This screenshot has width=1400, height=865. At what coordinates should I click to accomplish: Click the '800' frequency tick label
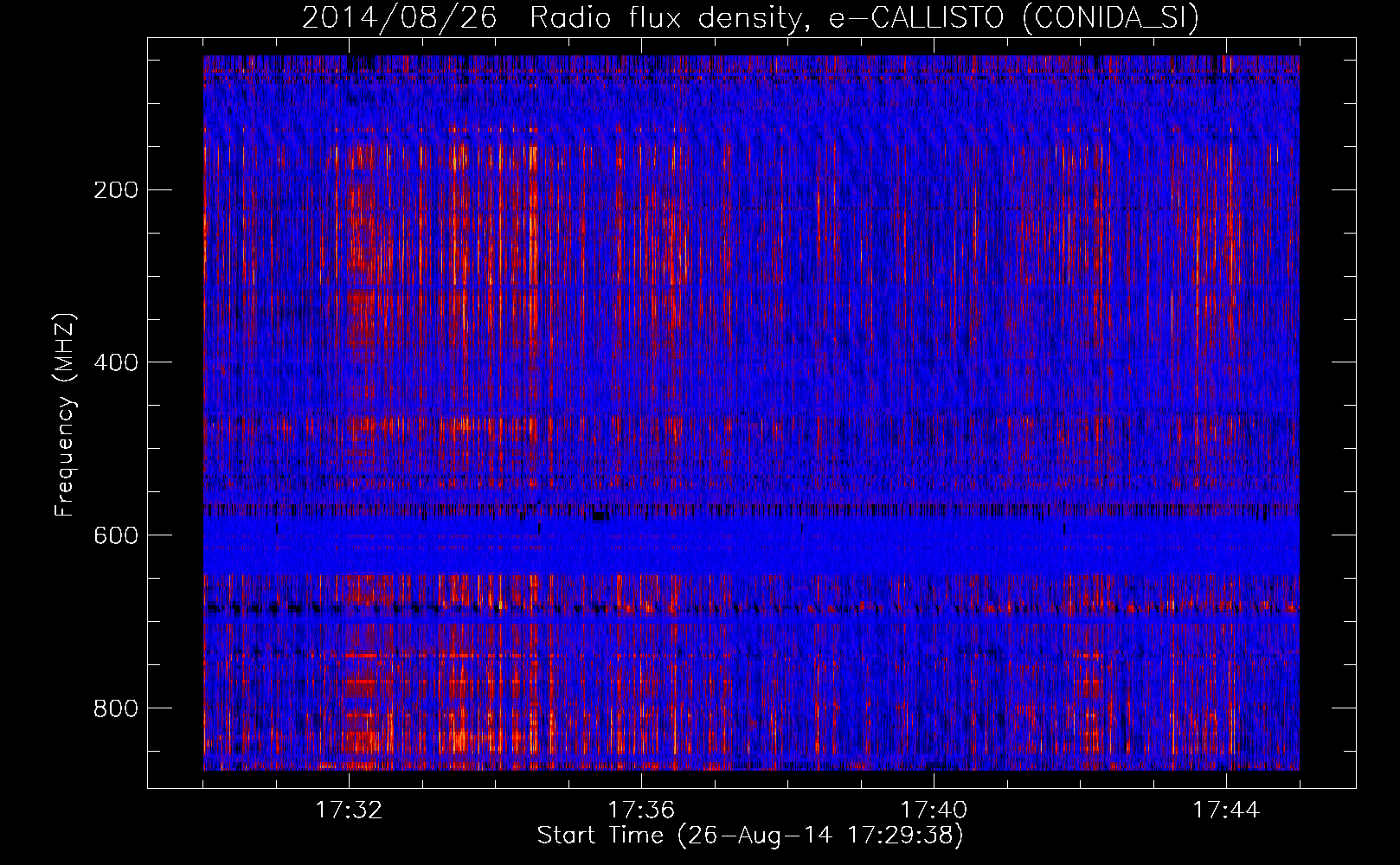[x=116, y=708]
